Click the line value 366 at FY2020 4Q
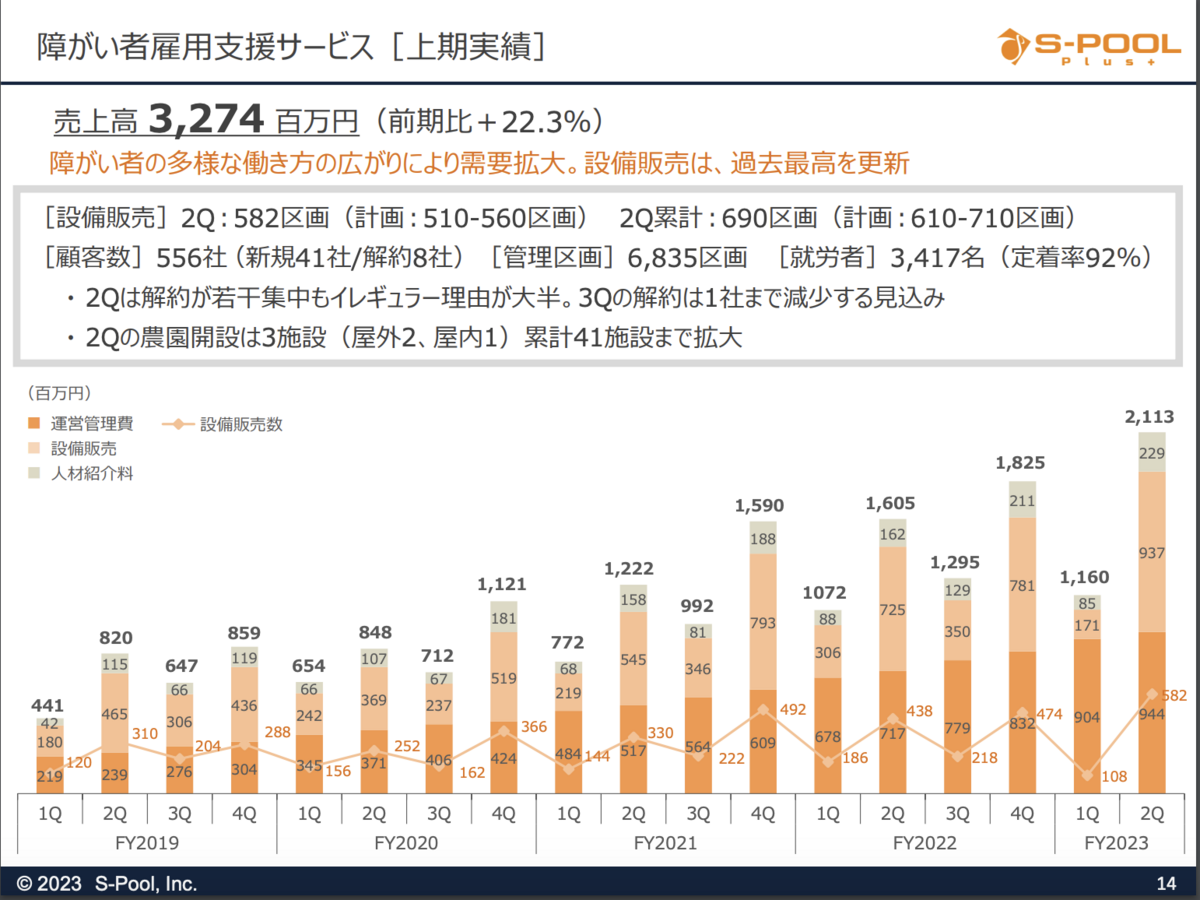The width and height of the screenshot is (1200, 900). point(534,727)
